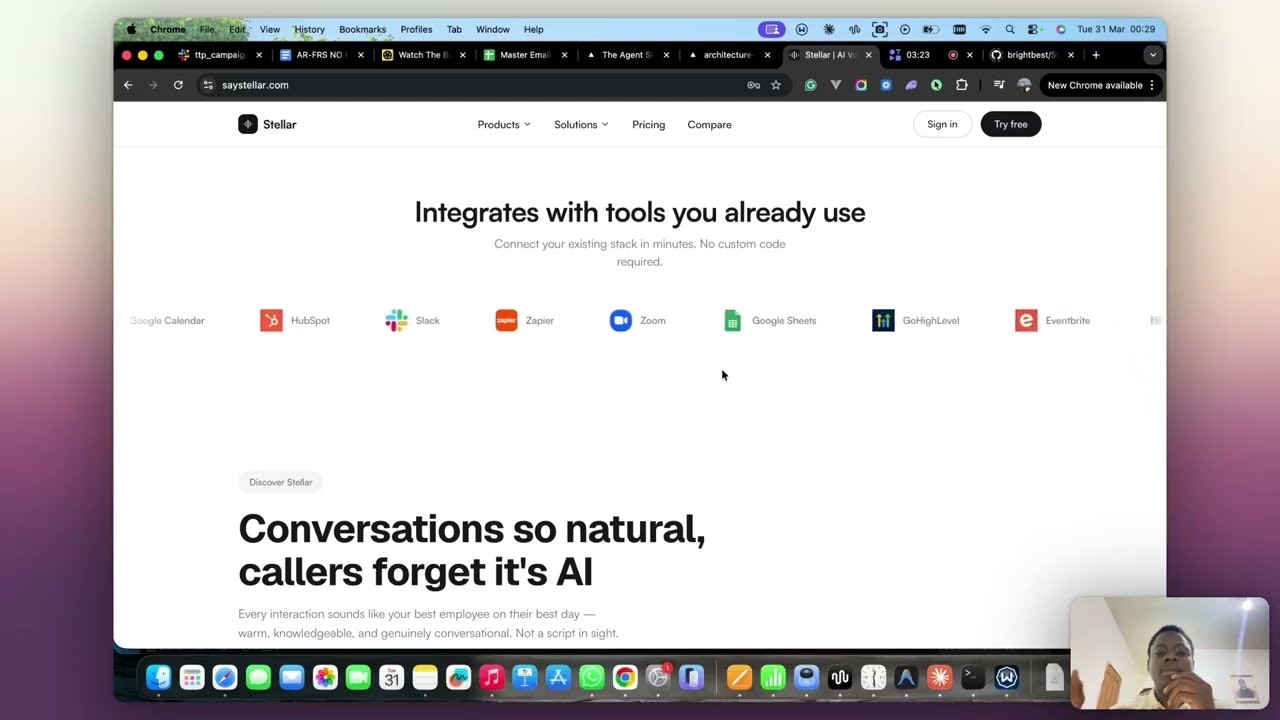
Task: Expand the Solutions dropdown menu
Action: 581,124
